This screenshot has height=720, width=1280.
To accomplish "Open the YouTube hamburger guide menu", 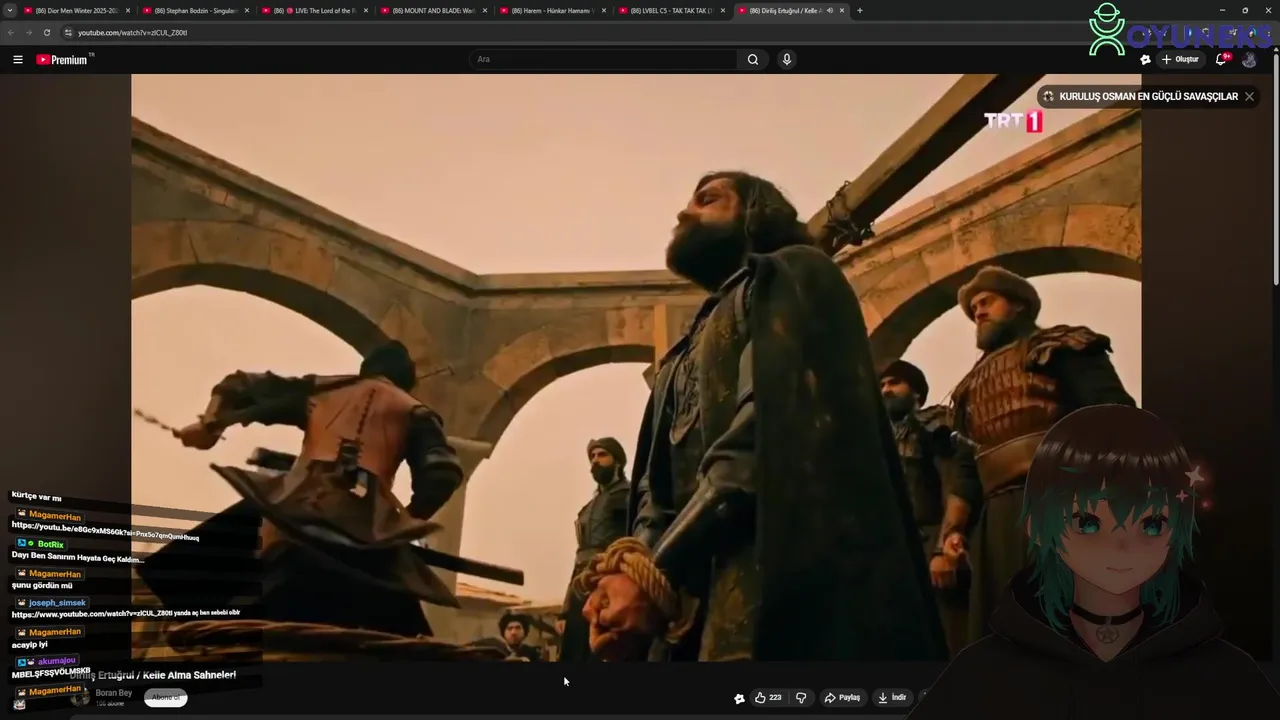I will point(18,59).
